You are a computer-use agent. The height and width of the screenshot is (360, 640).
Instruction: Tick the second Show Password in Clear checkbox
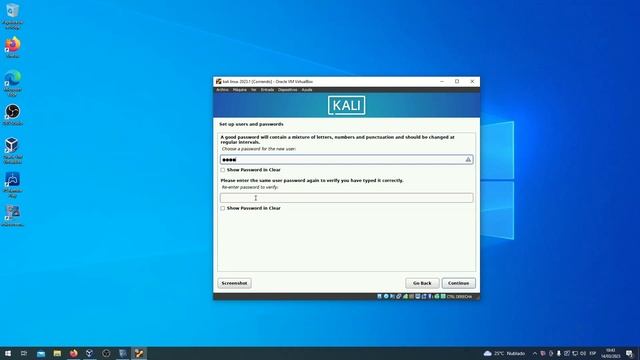tap(222, 208)
